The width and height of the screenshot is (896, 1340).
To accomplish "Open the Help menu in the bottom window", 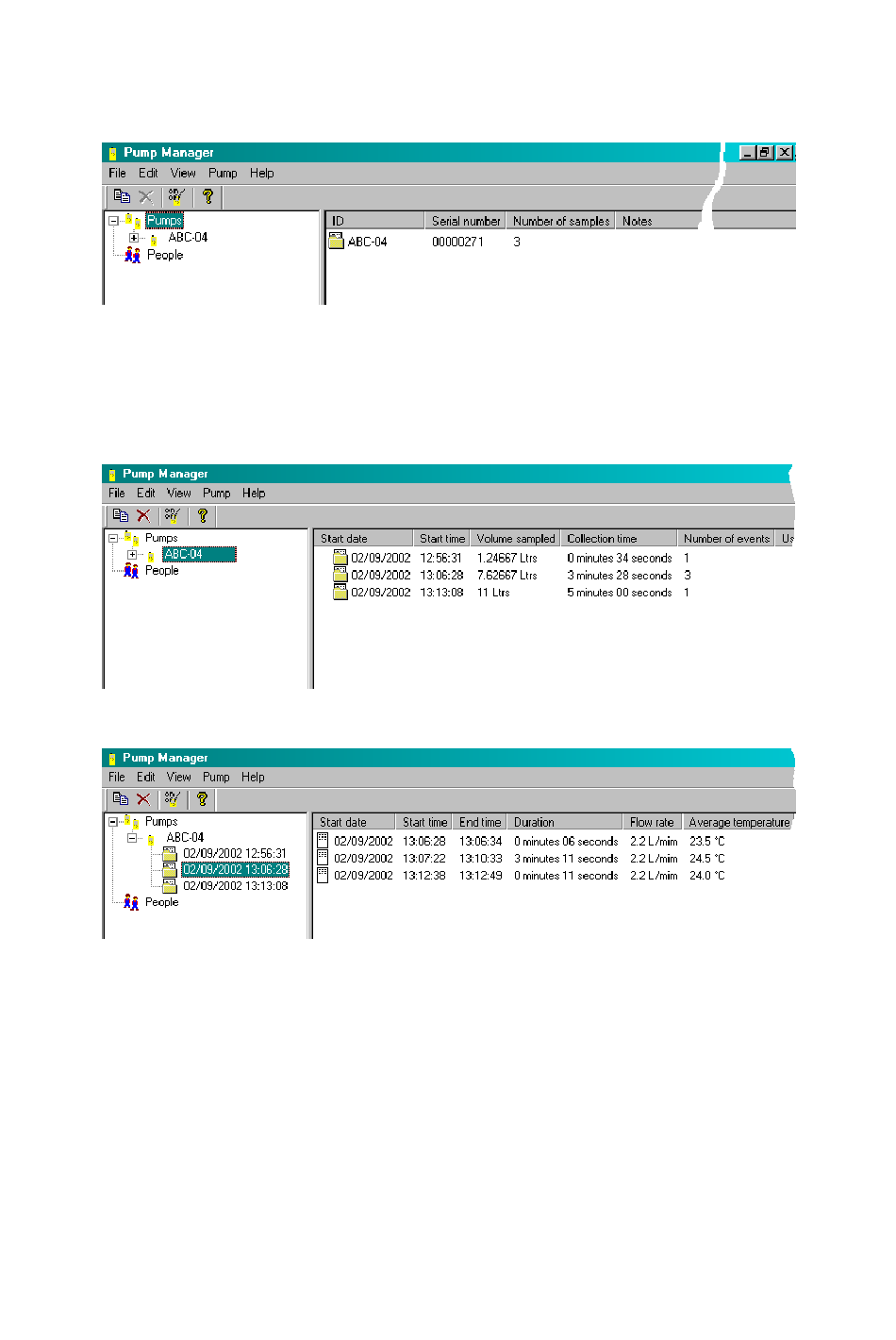I will pos(253,778).
